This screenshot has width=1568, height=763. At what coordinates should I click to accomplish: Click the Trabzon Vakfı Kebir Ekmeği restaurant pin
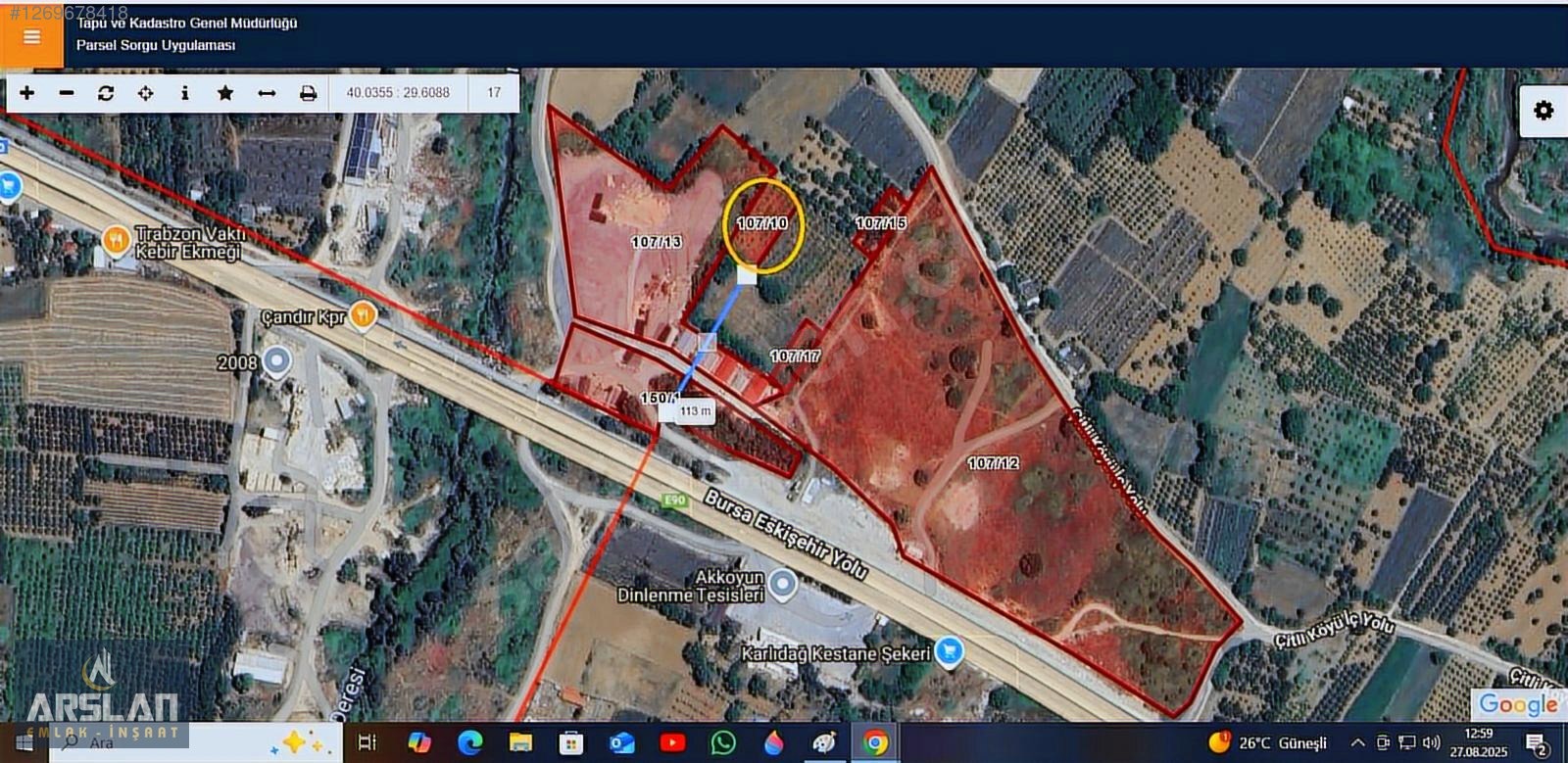(x=117, y=240)
